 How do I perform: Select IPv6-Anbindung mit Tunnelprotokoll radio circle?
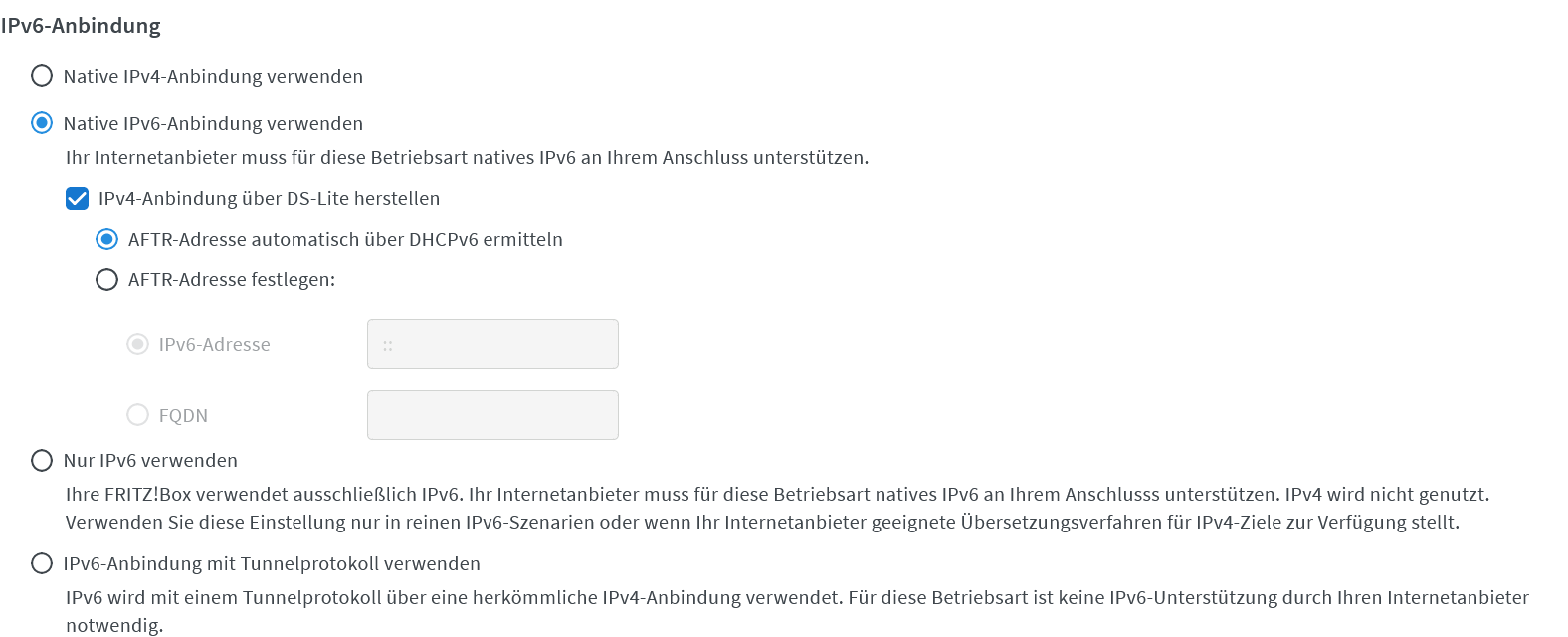click(x=42, y=563)
